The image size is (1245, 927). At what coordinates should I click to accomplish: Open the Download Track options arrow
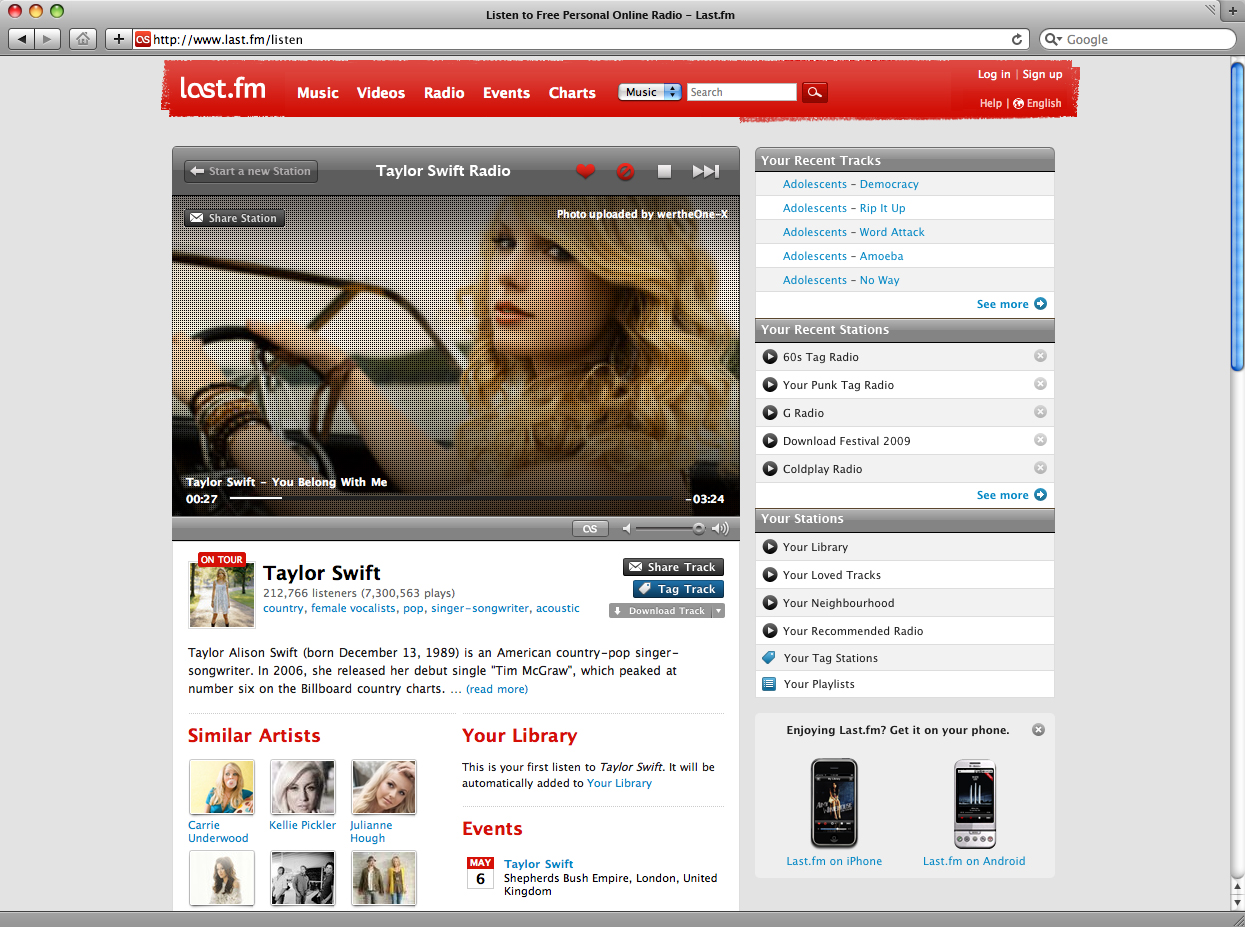point(719,610)
